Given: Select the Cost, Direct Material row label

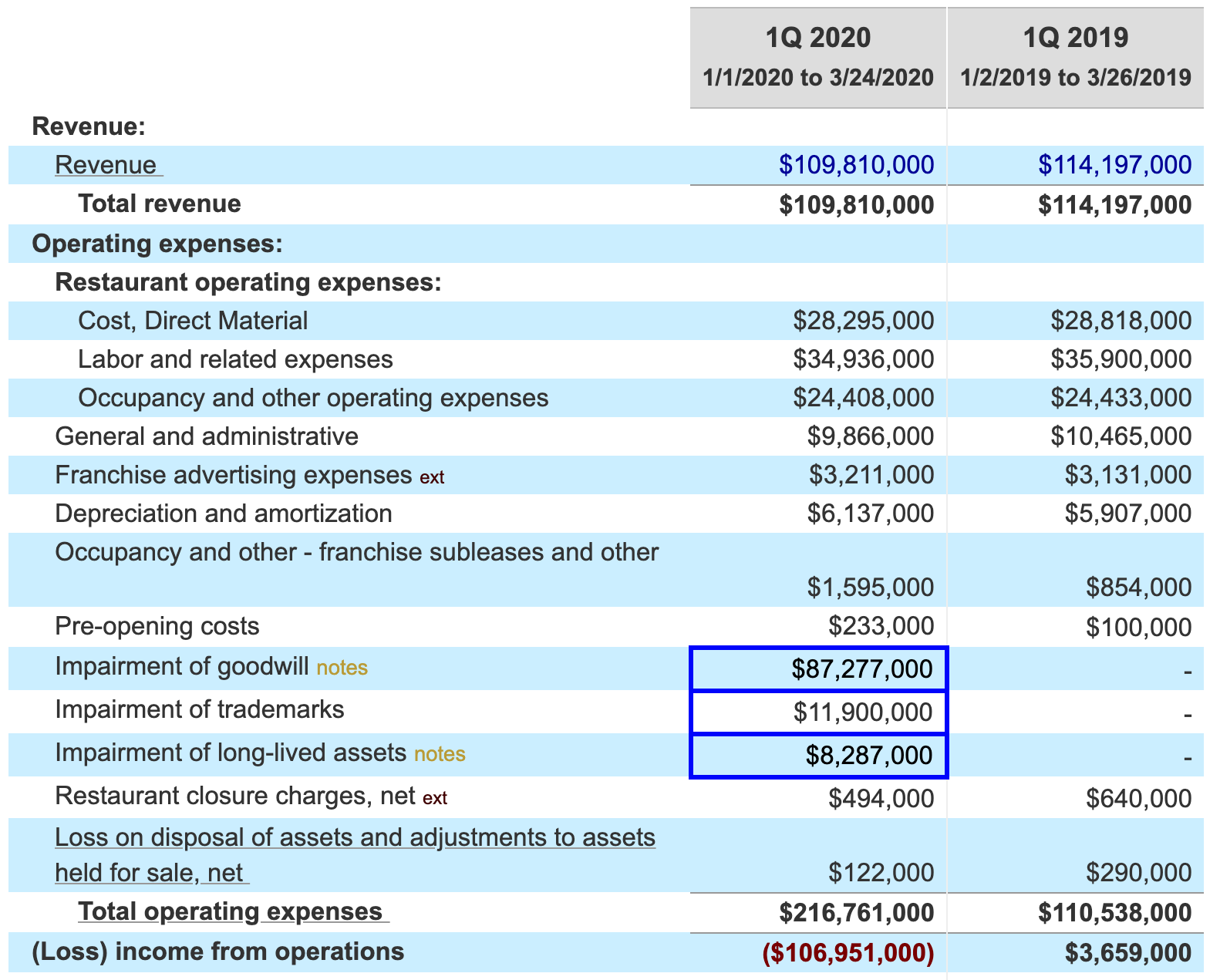Looking at the screenshot, I should tap(193, 321).
